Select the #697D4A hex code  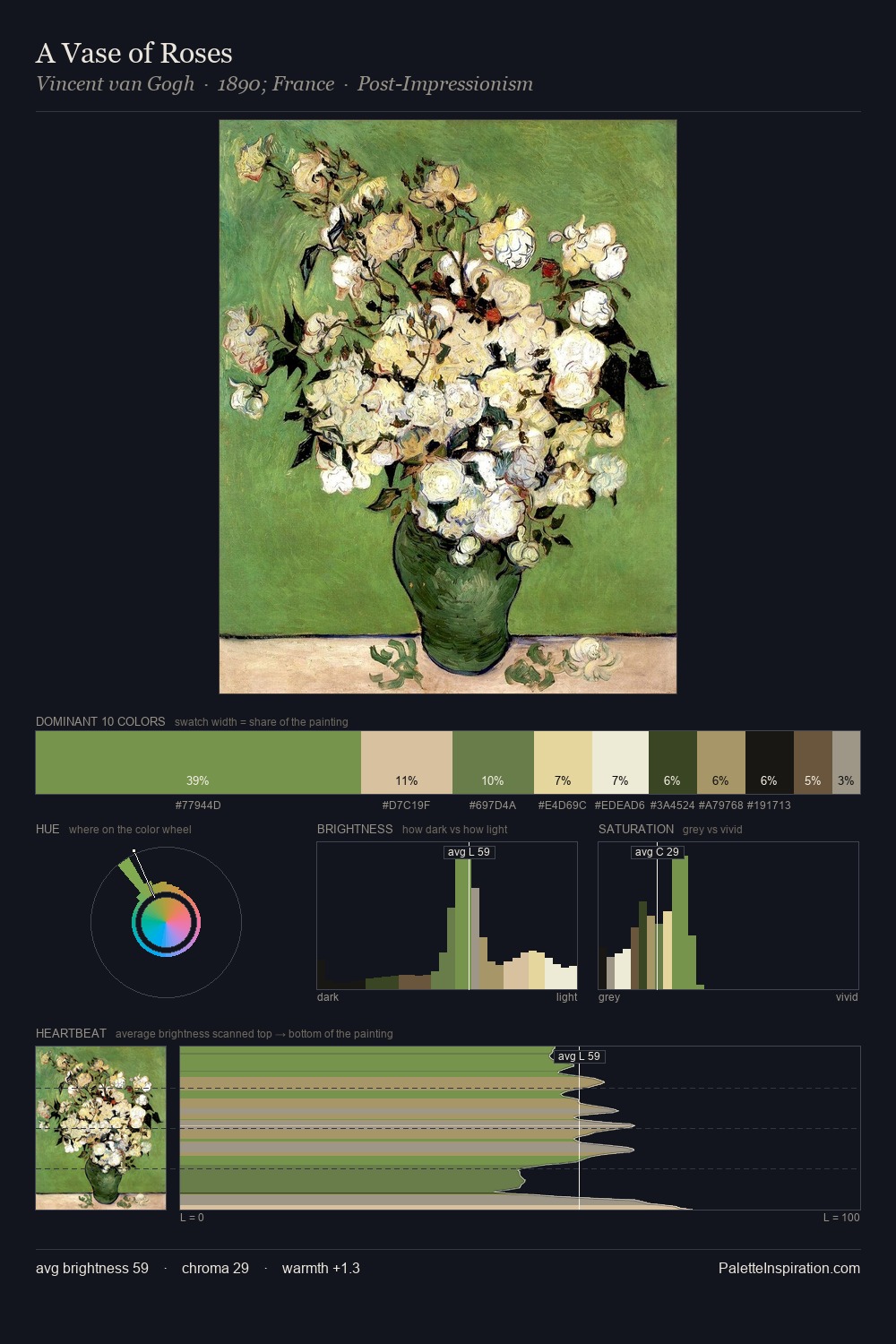click(x=493, y=806)
